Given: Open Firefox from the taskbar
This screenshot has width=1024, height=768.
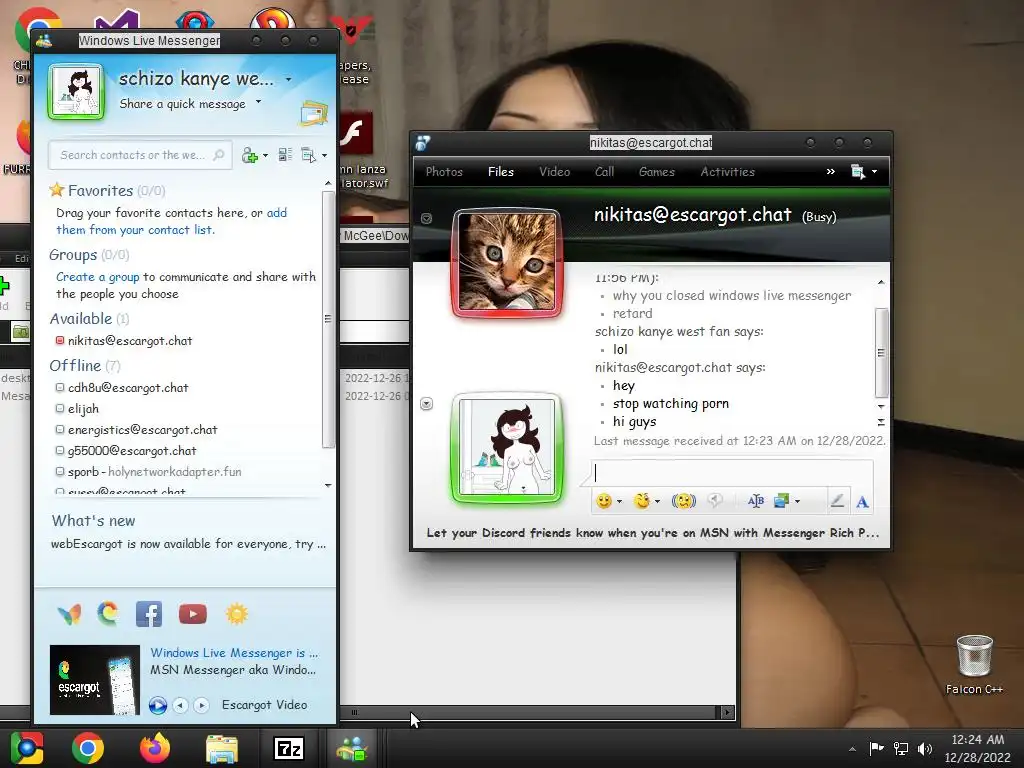Looking at the screenshot, I should pyautogui.click(x=155, y=748).
